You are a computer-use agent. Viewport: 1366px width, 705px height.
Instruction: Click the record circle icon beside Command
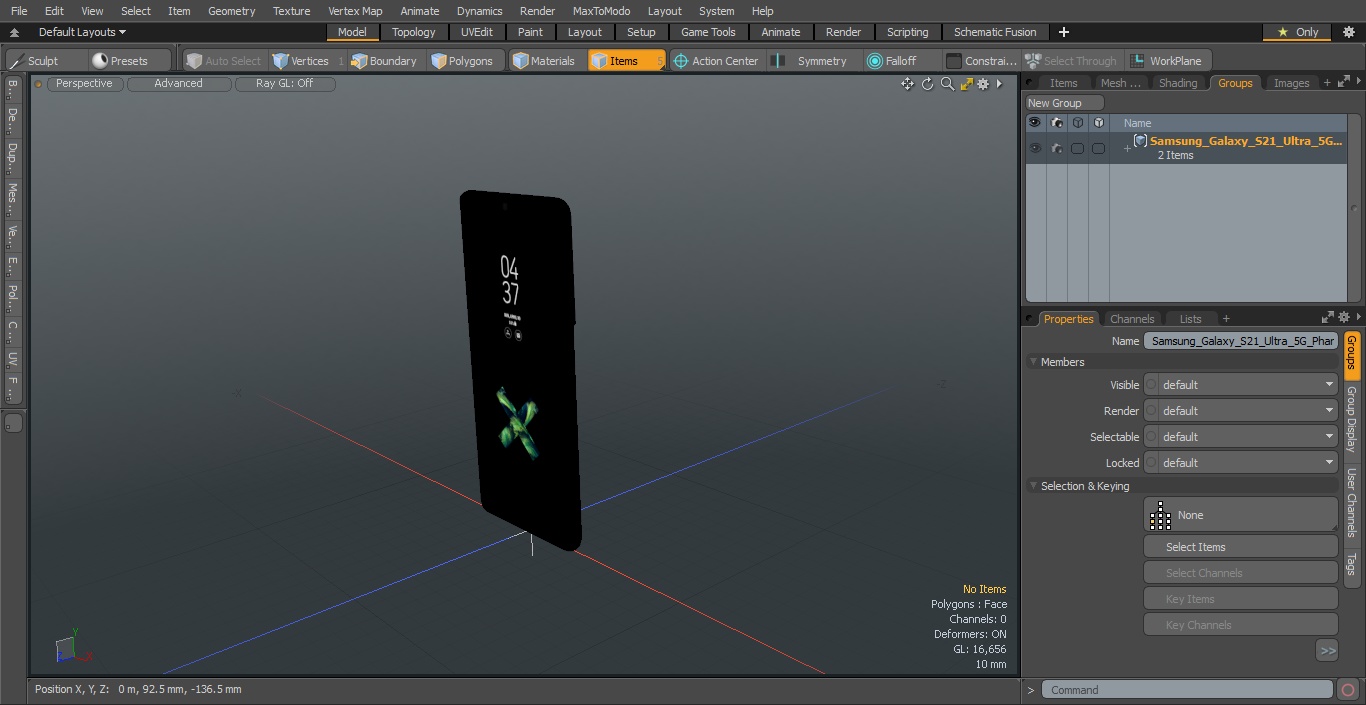click(x=1348, y=690)
